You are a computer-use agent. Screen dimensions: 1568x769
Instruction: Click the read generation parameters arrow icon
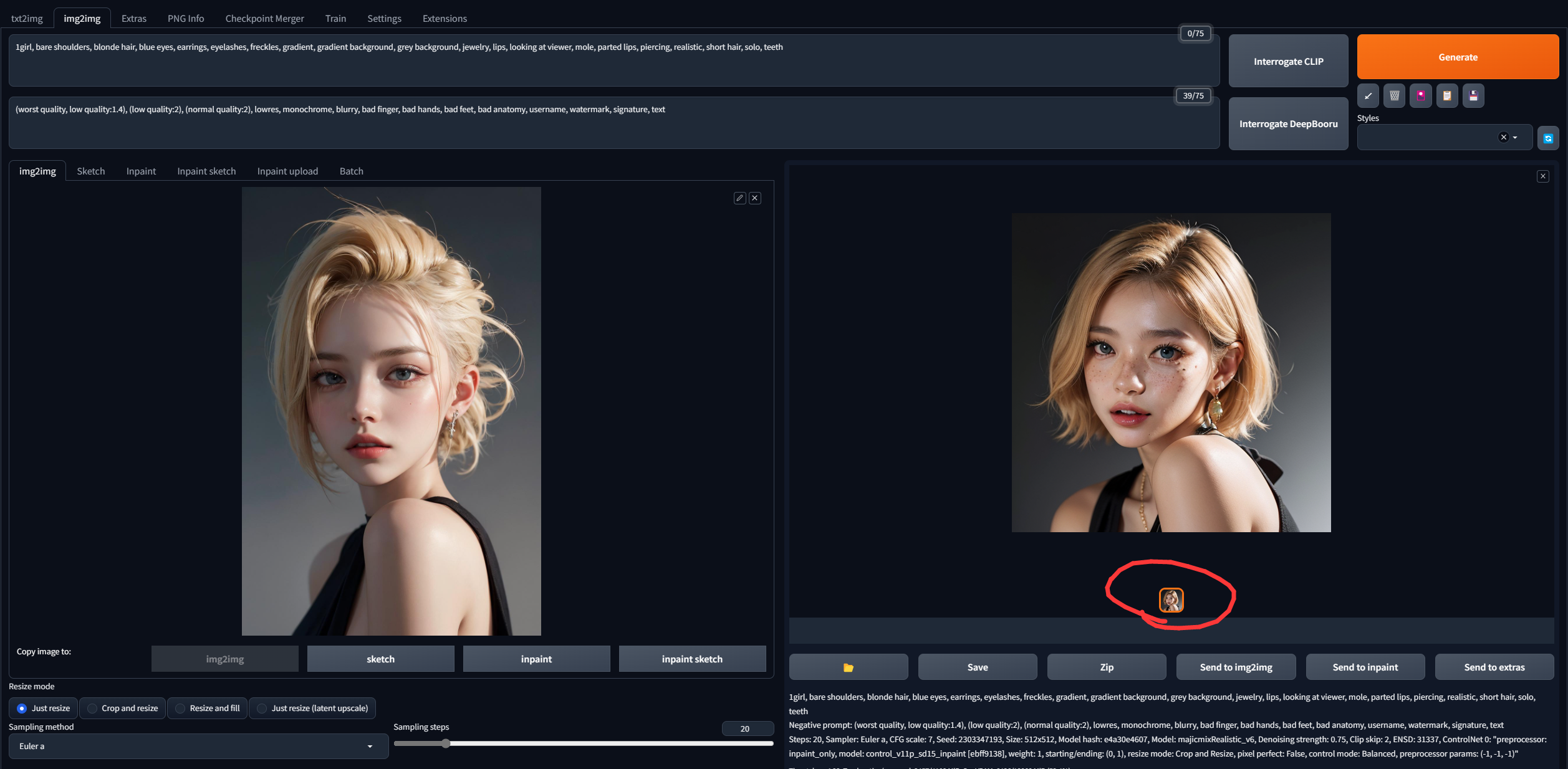1368,95
